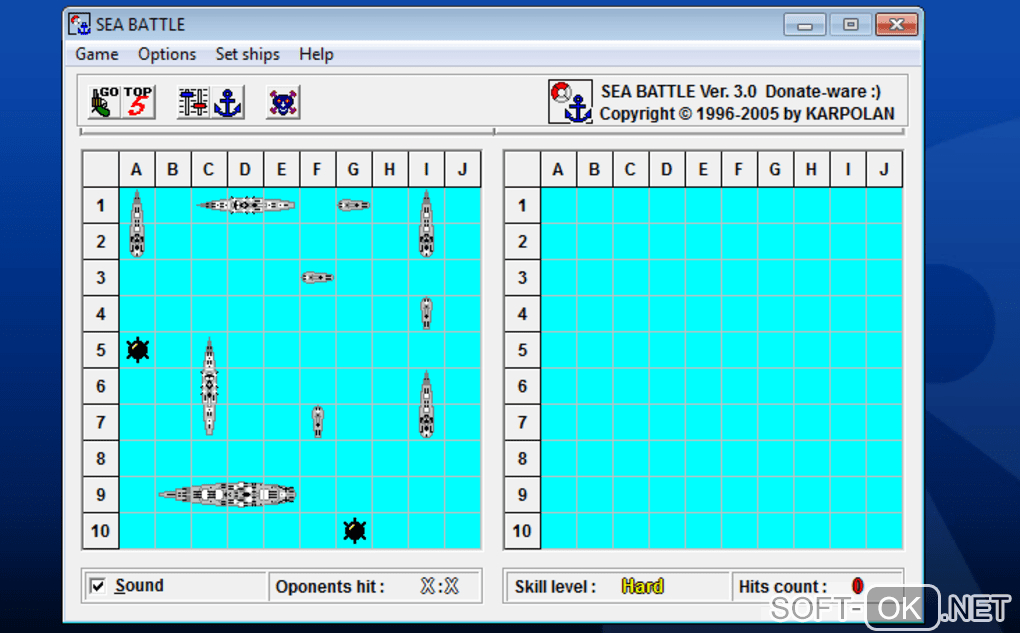This screenshot has height=633, width=1020.
Task: Fire at cell H8 on the right grid
Action: point(811,459)
